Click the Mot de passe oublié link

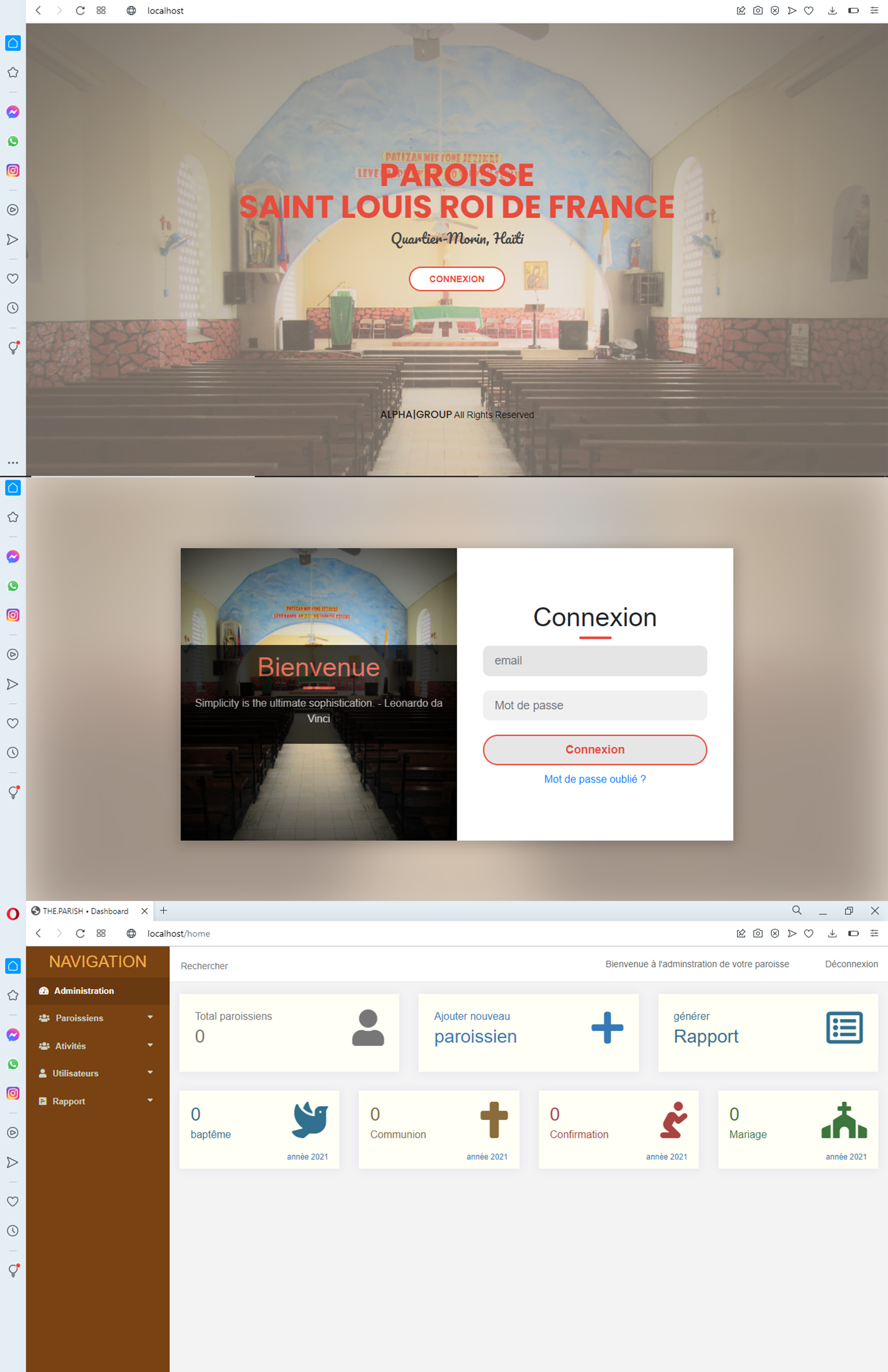click(594, 779)
